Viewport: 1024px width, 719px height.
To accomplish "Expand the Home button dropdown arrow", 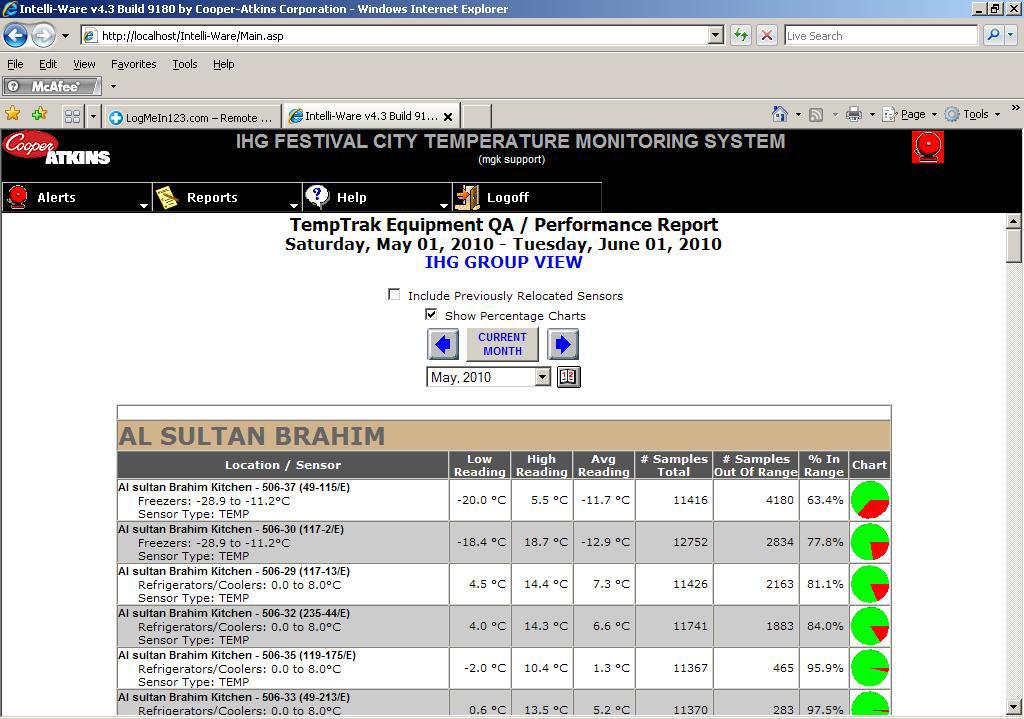I will pos(798,114).
